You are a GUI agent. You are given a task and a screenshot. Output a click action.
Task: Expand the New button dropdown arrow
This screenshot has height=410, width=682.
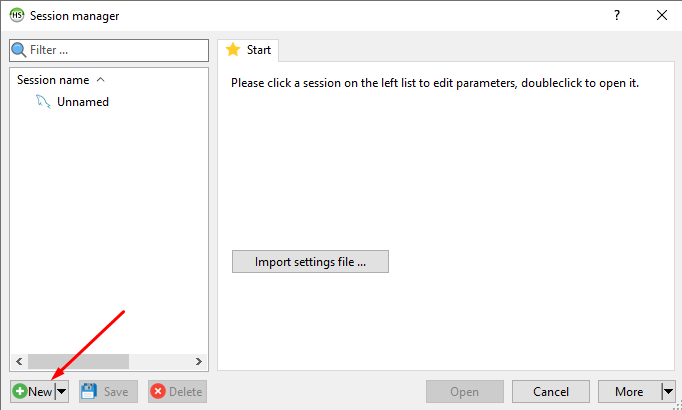[62, 392]
